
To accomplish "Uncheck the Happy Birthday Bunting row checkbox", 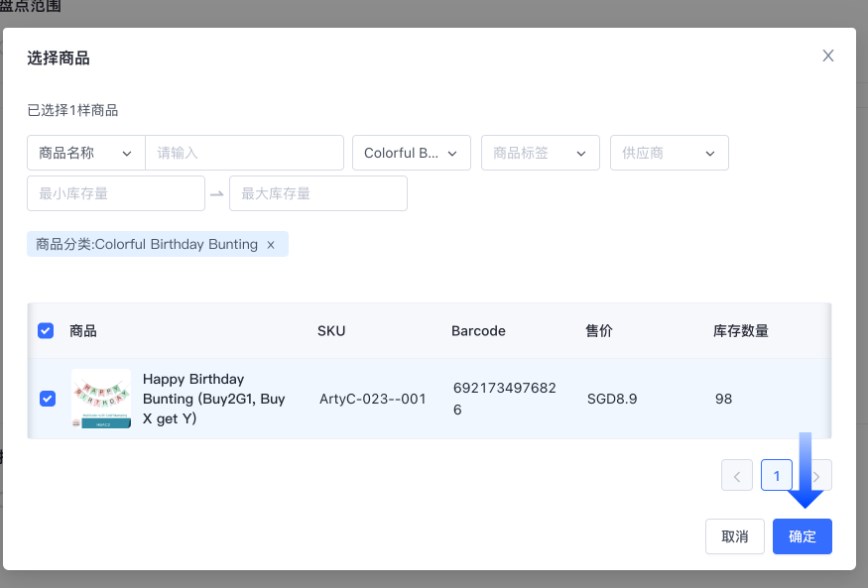I will pos(47,399).
